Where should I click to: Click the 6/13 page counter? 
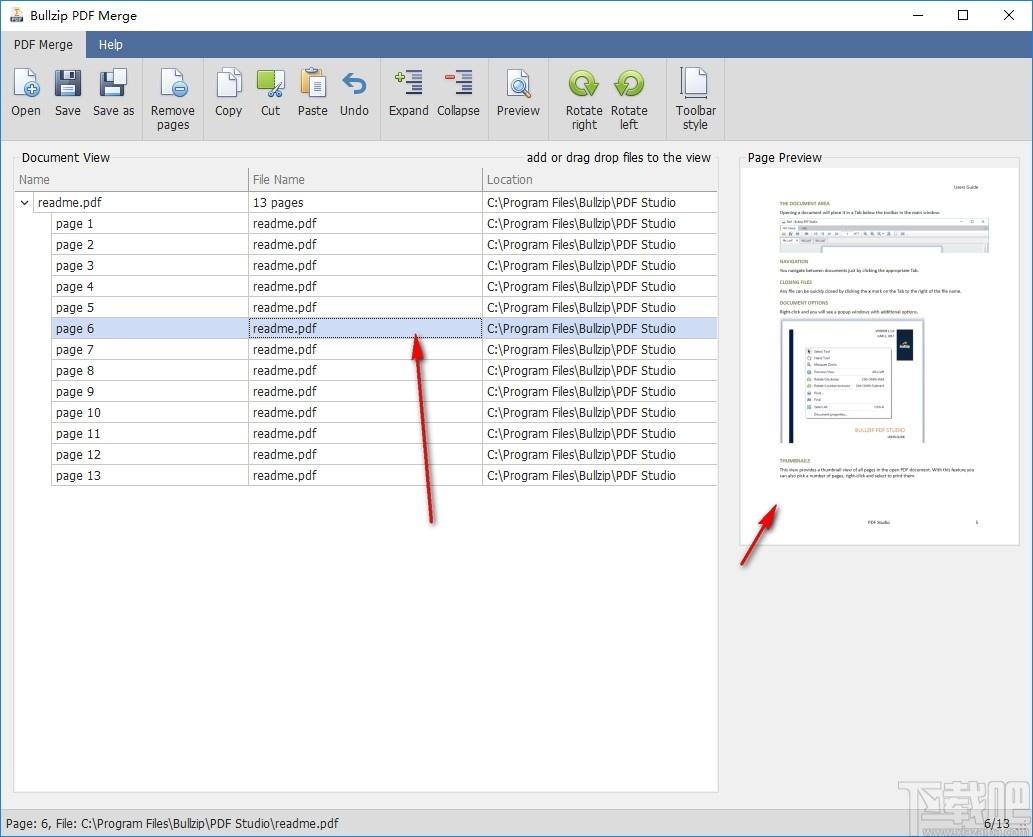[x=997, y=823]
